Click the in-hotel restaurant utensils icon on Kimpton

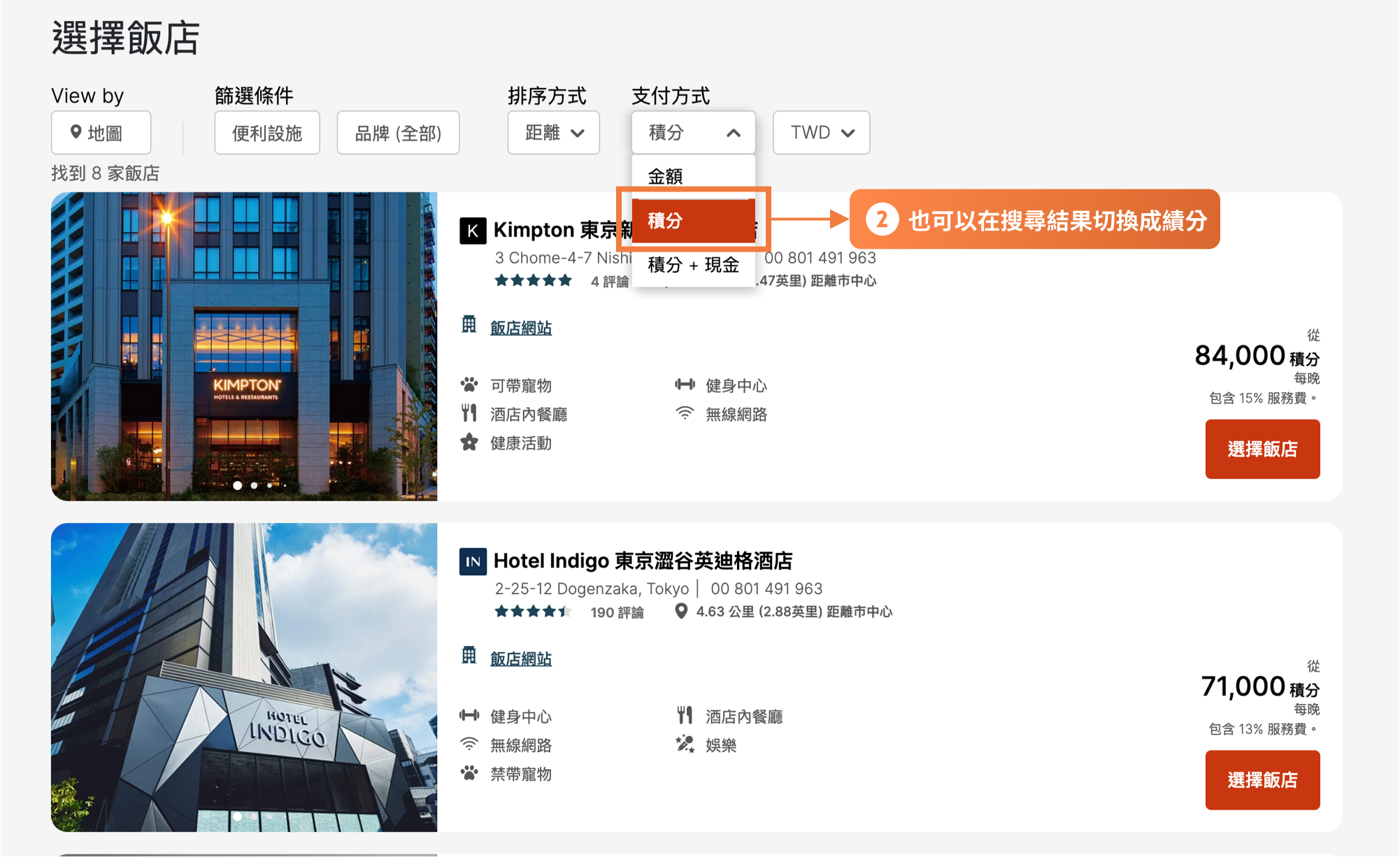click(471, 413)
